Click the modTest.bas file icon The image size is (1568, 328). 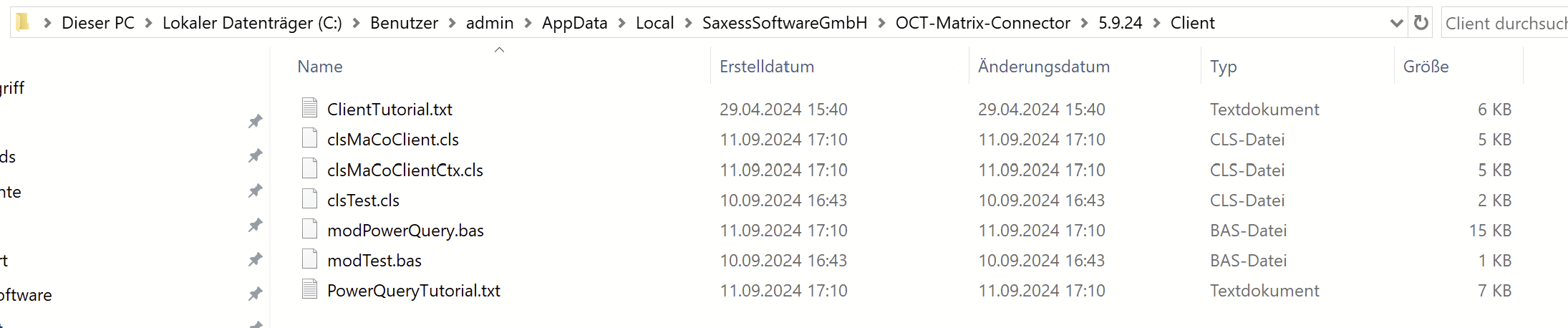pos(309,259)
